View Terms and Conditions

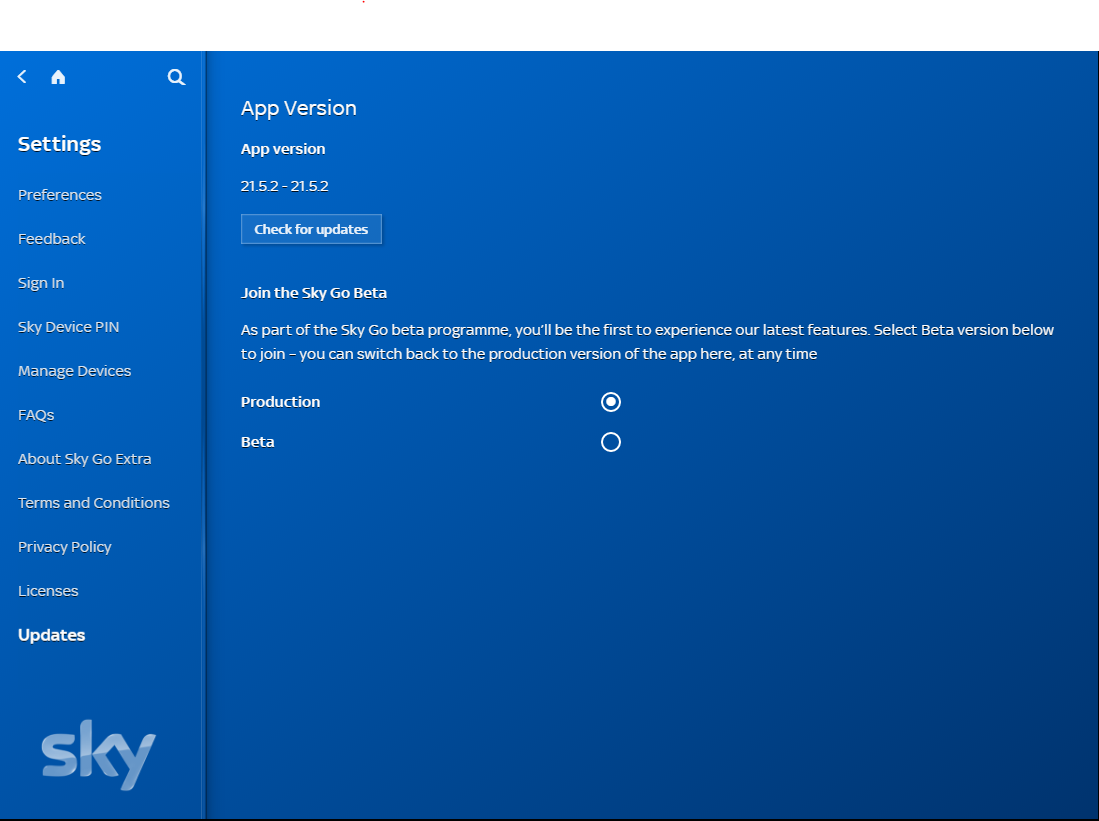(x=94, y=503)
